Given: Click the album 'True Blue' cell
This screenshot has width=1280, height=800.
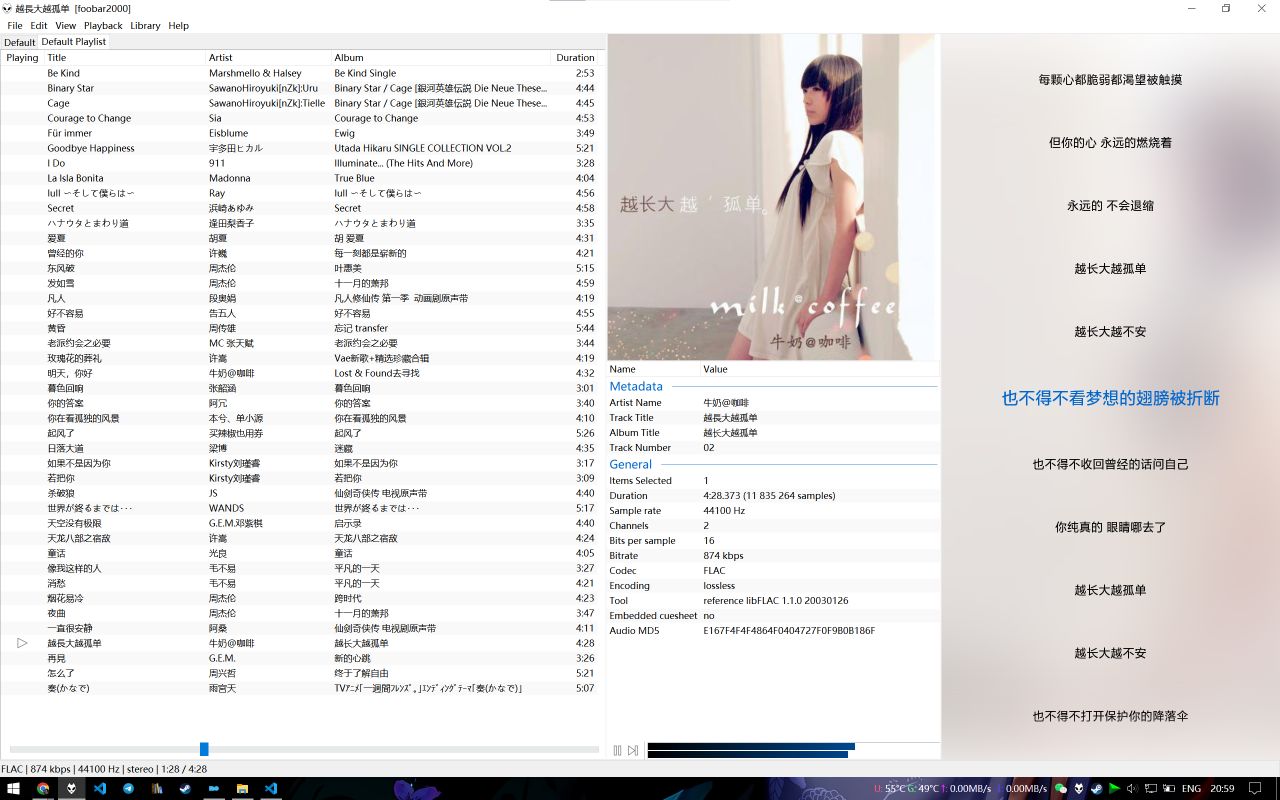Looking at the screenshot, I should click(x=354, y=178).
